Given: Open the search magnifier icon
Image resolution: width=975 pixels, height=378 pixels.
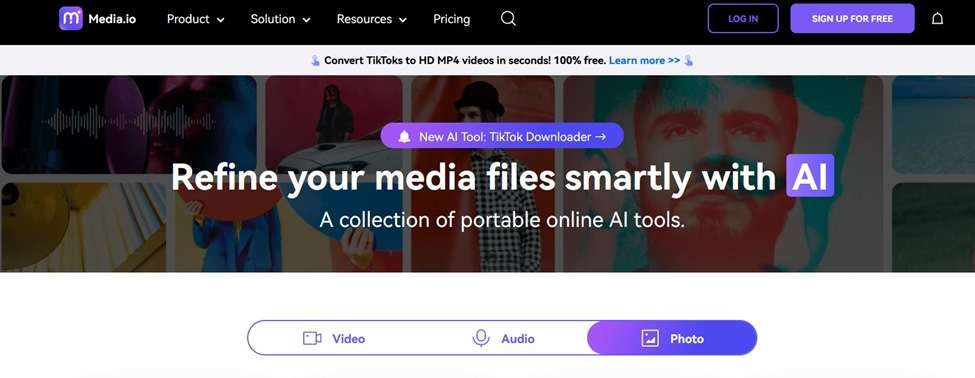Looking at the screenshot, I should (508, 19).
